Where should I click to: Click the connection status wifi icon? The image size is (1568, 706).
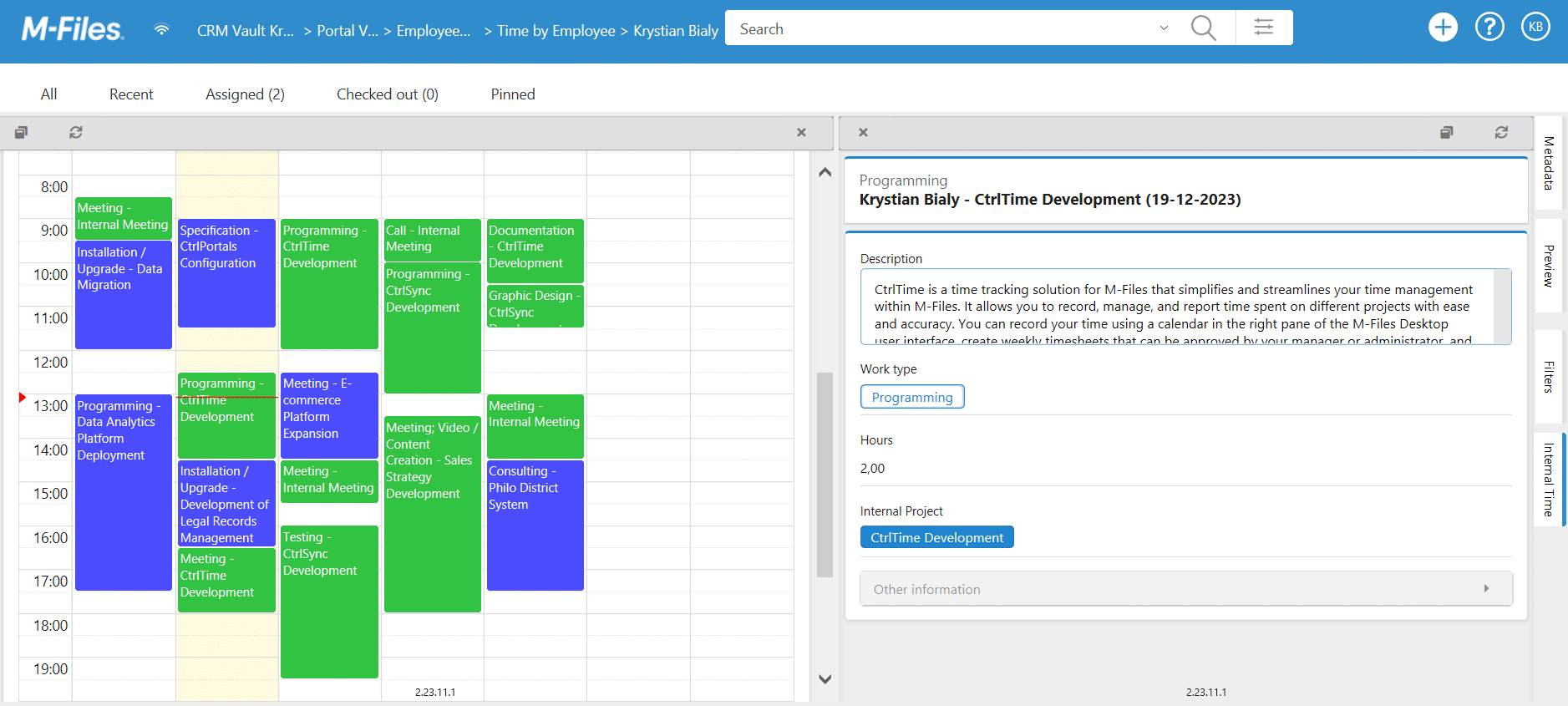[x=162, y=30]
